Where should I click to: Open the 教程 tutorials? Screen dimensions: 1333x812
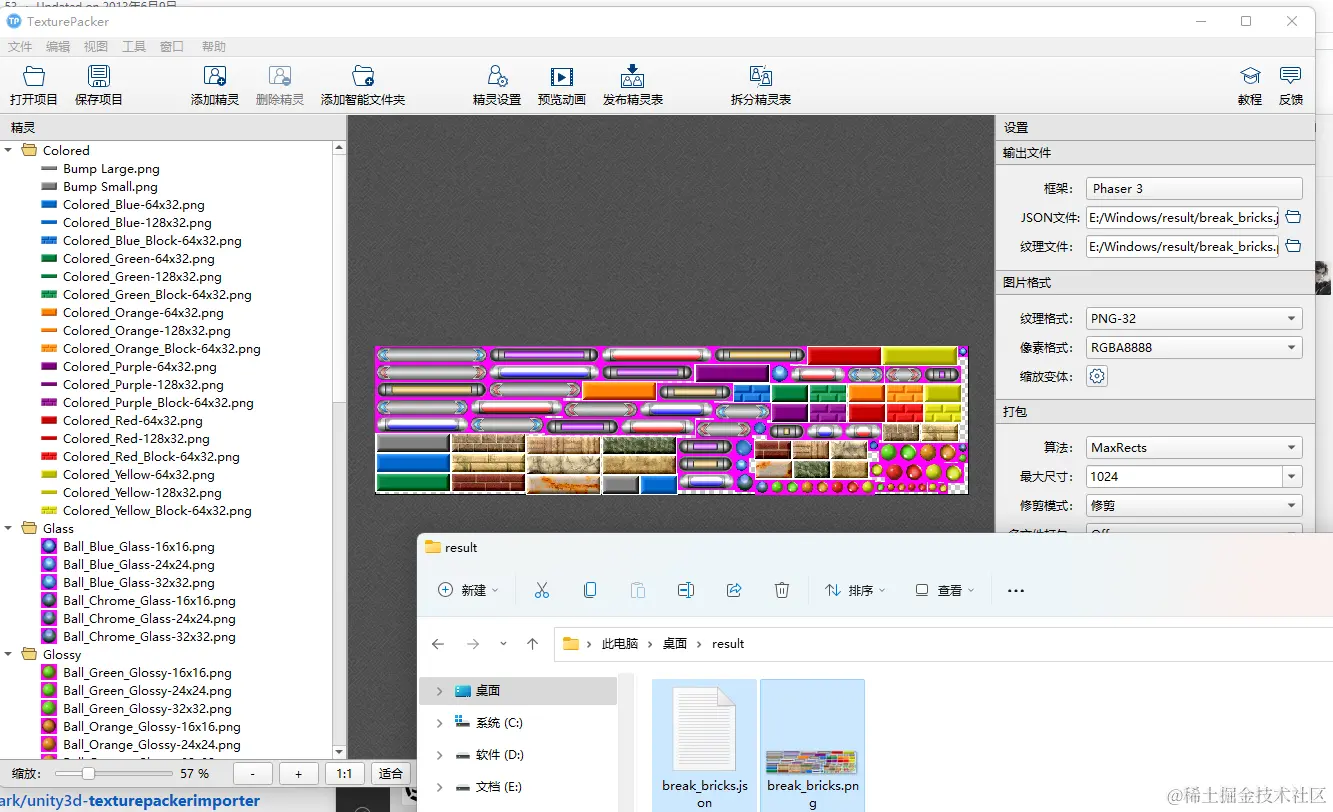click(1250, 85)
